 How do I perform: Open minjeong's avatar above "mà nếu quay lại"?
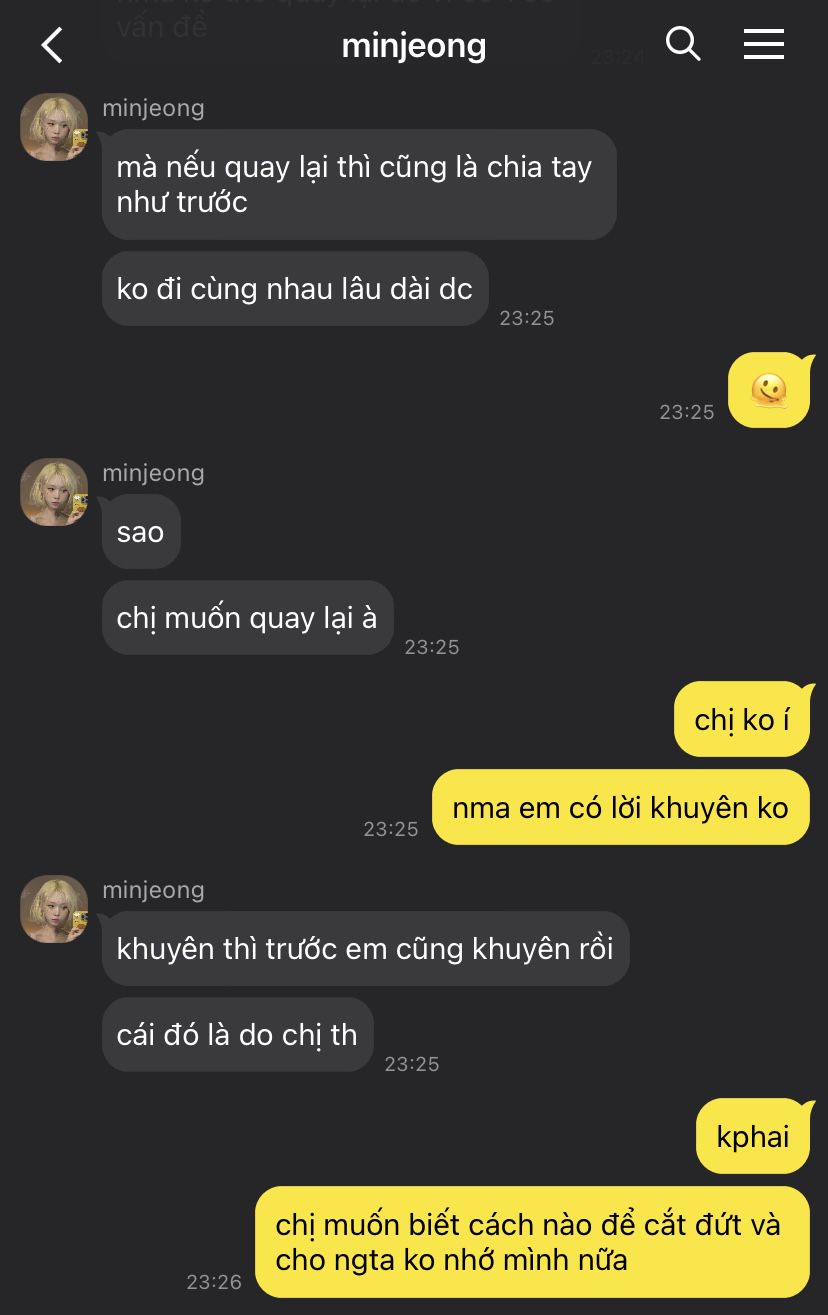54,127
